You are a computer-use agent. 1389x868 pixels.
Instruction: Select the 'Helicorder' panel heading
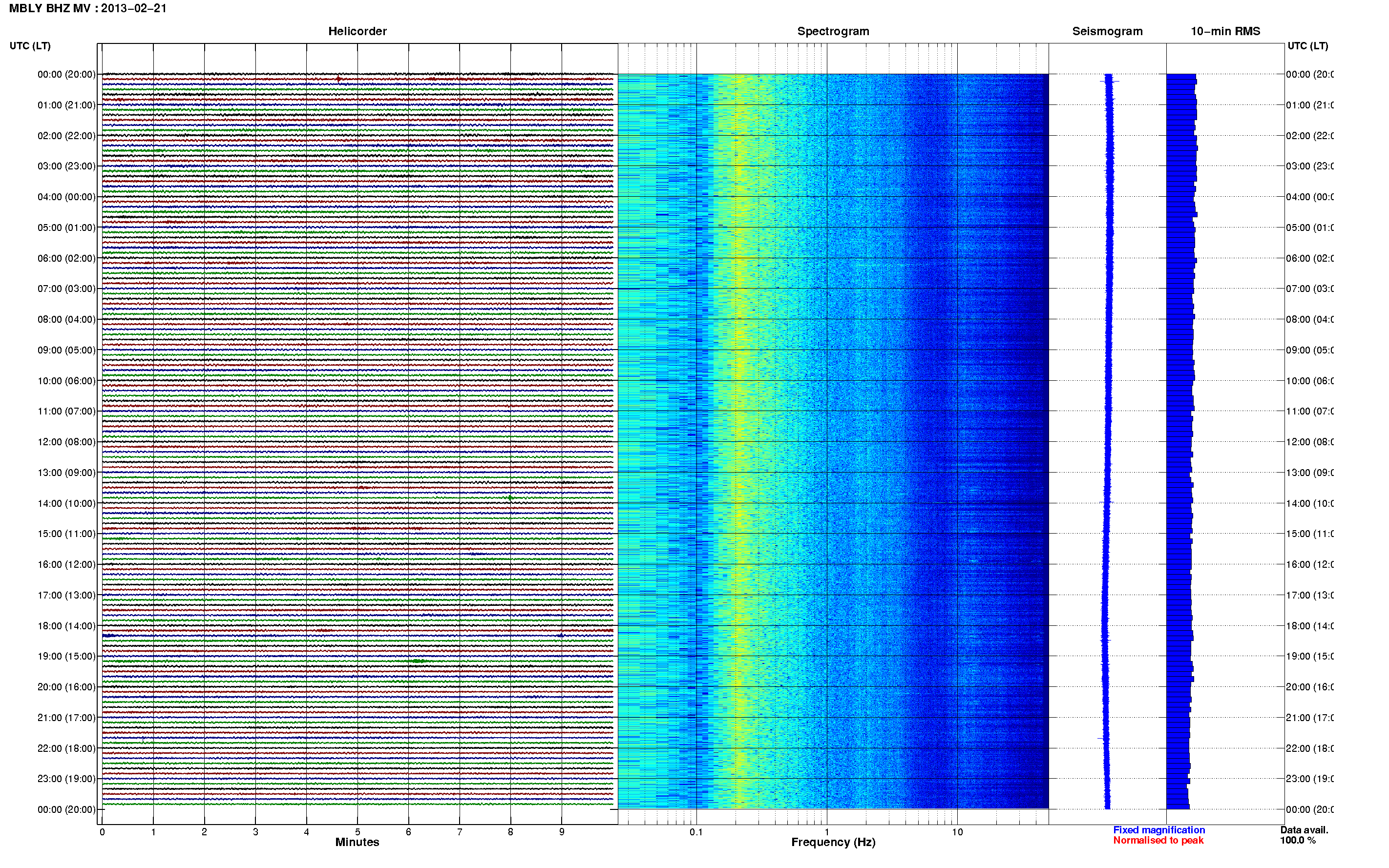(x=357, y=32)
